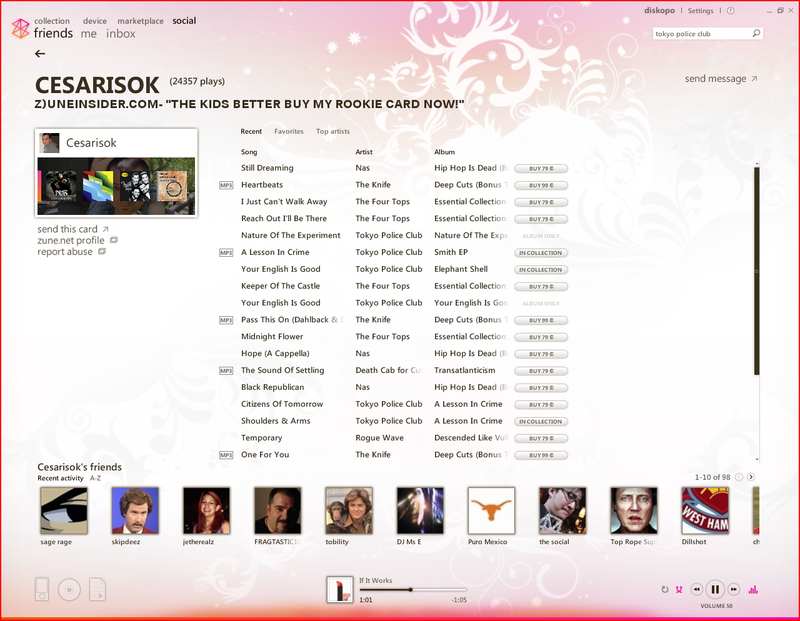
Task: Open tobility friend avatar
Action: (x=349, y=510)
